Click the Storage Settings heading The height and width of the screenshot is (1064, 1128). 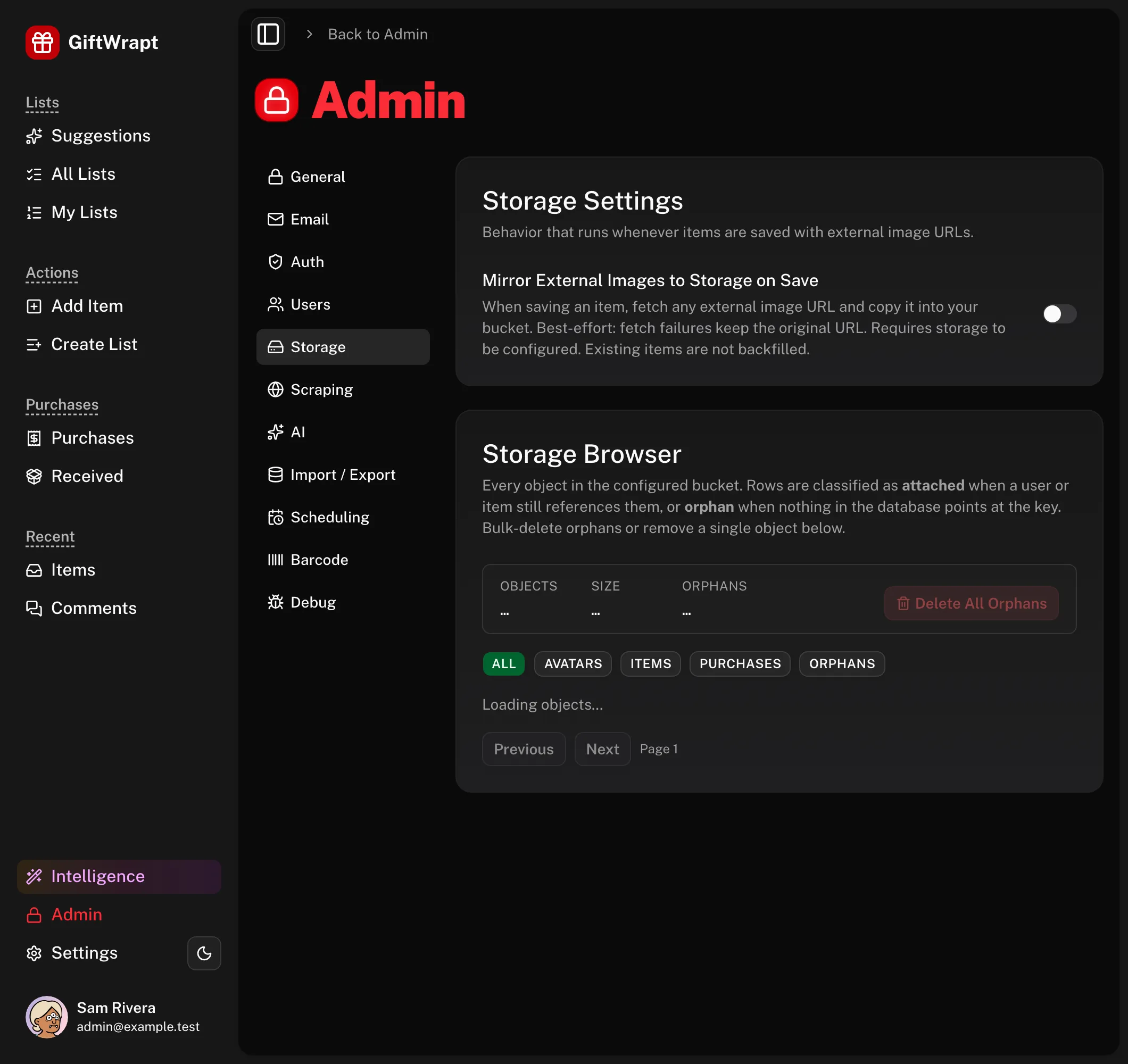point(582,201)
